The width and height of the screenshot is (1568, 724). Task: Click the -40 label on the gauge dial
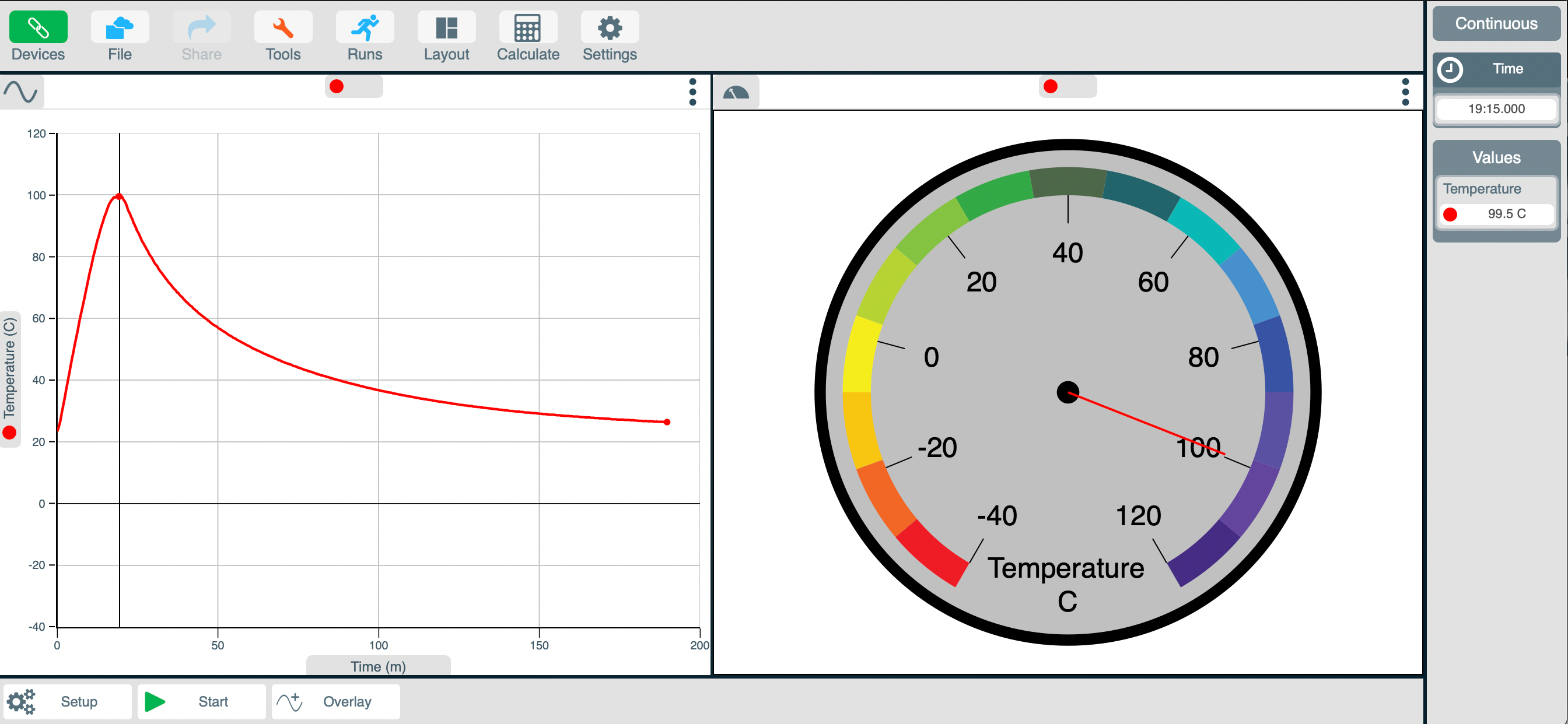click(997, 516)
